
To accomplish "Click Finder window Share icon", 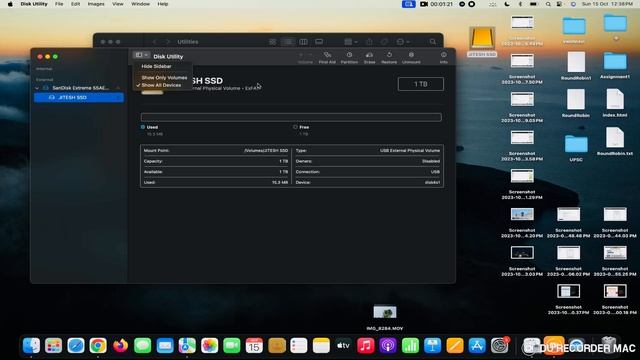I will 369,42.
